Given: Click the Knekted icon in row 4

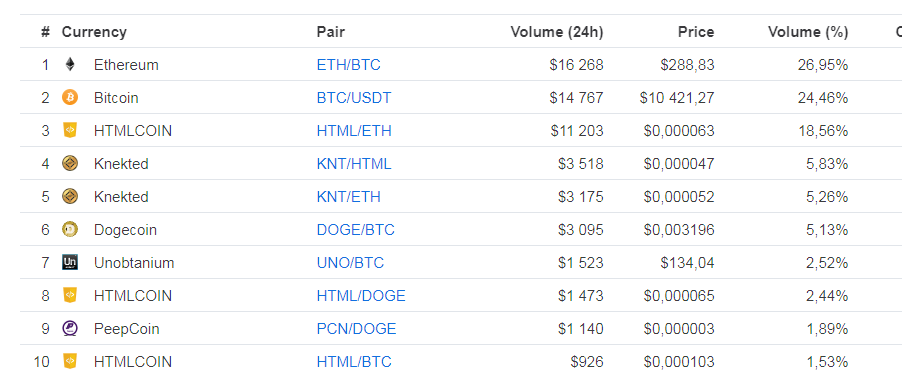Looking at the screenshot, I should pos(70,164).
